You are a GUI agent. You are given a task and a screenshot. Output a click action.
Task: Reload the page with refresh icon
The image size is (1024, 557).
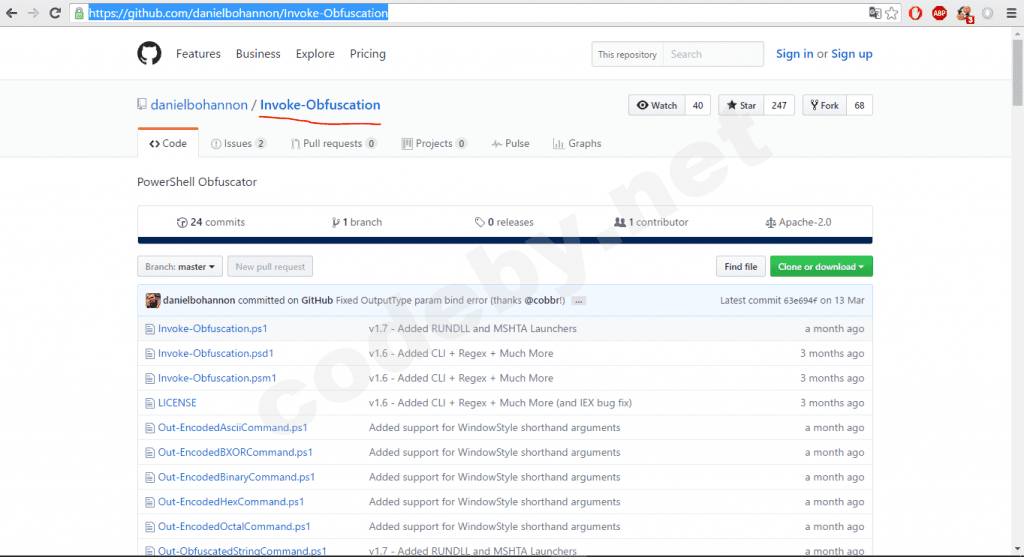pyautogui.click(x=55, y=13)
